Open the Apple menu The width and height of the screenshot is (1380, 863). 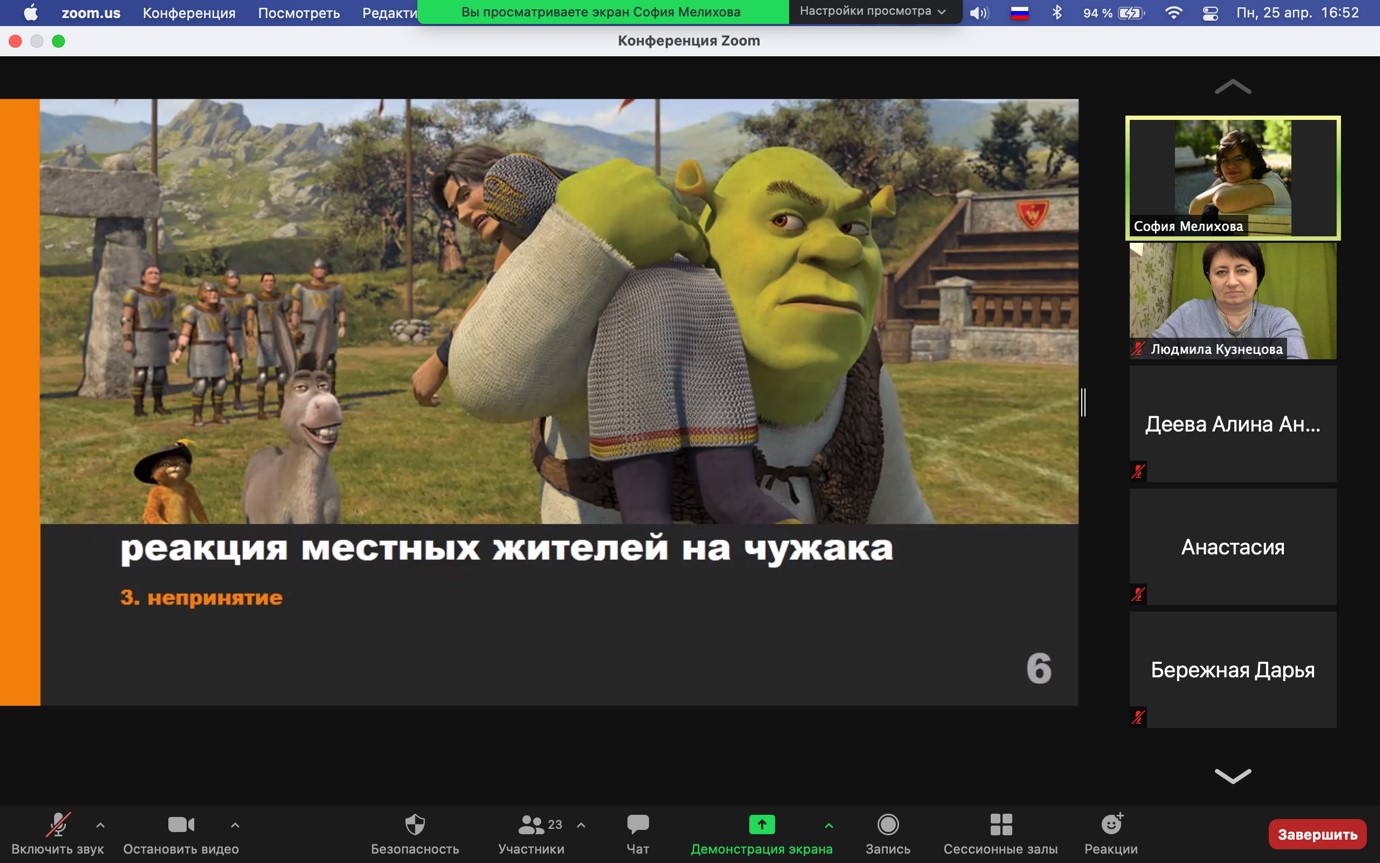tap(30, 13)
